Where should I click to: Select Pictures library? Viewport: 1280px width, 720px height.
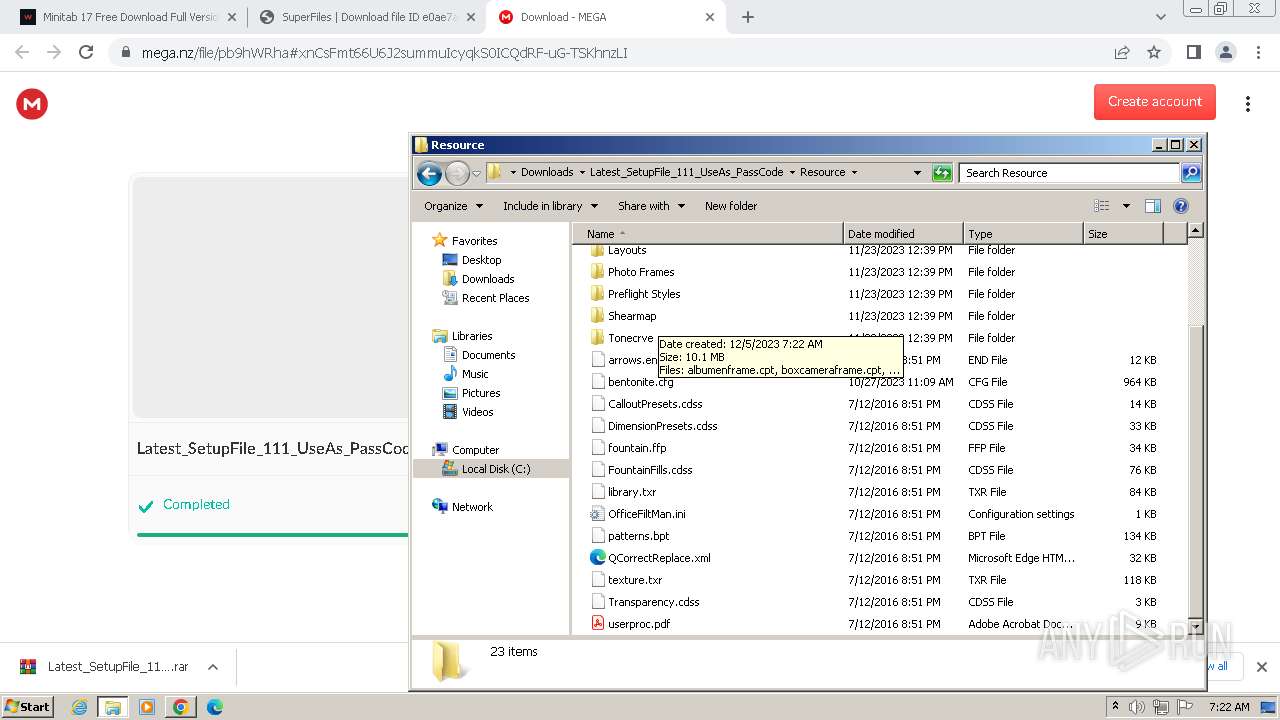tap(480, 393)
